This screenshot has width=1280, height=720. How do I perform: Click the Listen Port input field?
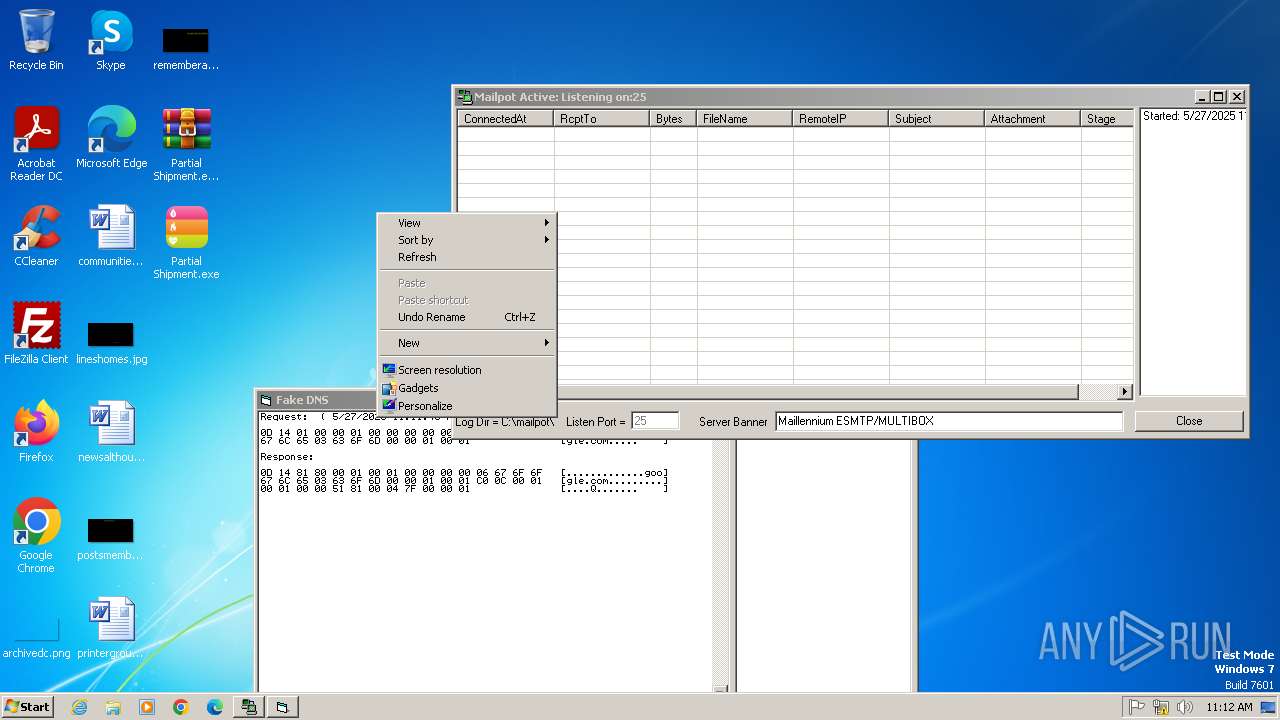pyautogui.click(x=655, y=421)
